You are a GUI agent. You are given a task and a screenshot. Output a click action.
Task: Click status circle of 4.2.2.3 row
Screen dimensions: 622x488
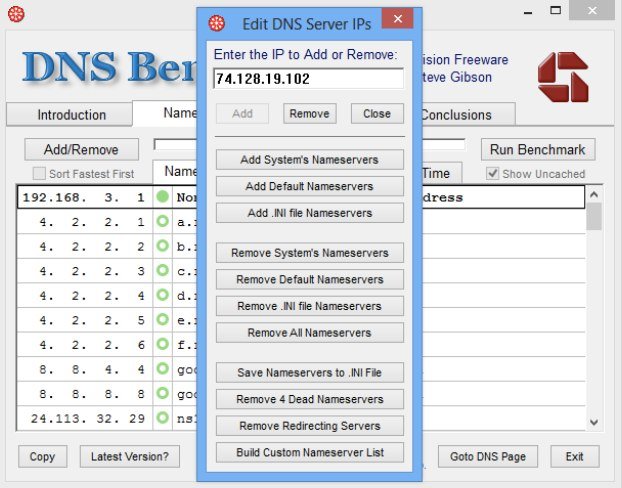click(x=163, y=271)
